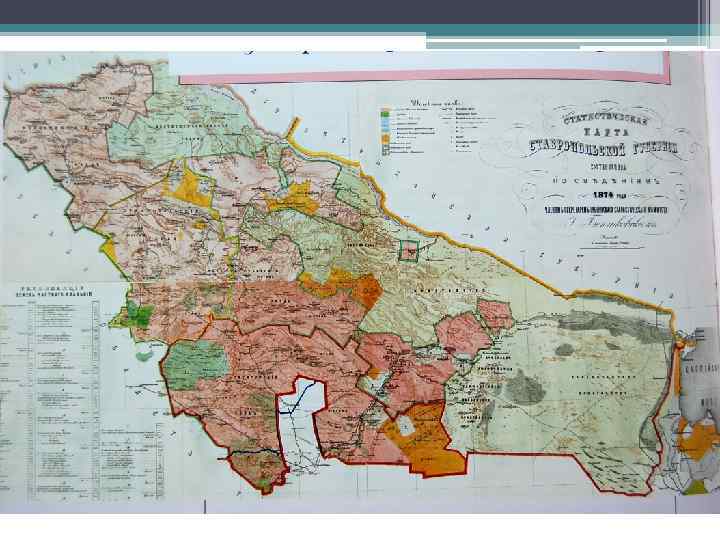
Task: Click the year "1874" in the map title
Action: coord(605,194)
